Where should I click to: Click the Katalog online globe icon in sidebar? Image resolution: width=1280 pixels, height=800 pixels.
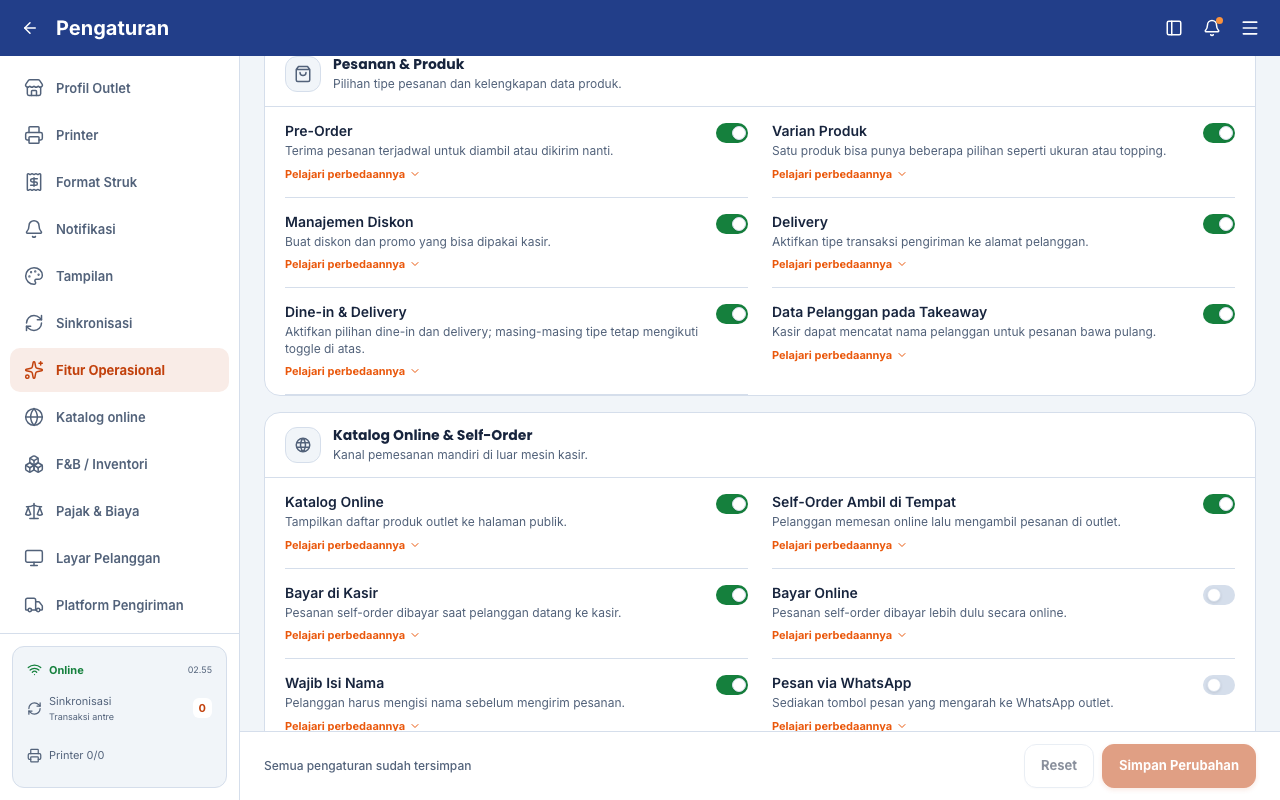34,417
